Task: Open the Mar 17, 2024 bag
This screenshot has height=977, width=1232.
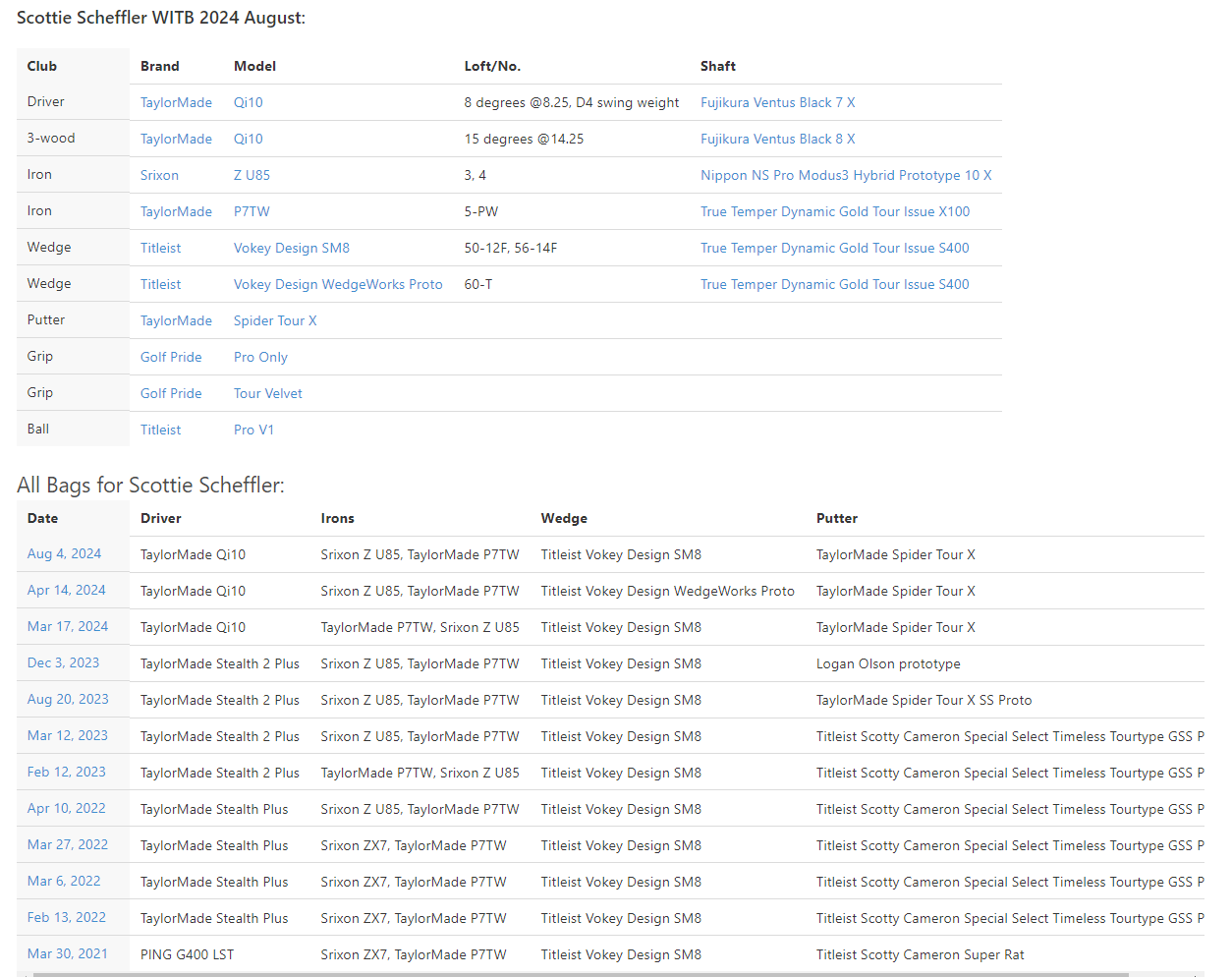Action: (68, 626)
